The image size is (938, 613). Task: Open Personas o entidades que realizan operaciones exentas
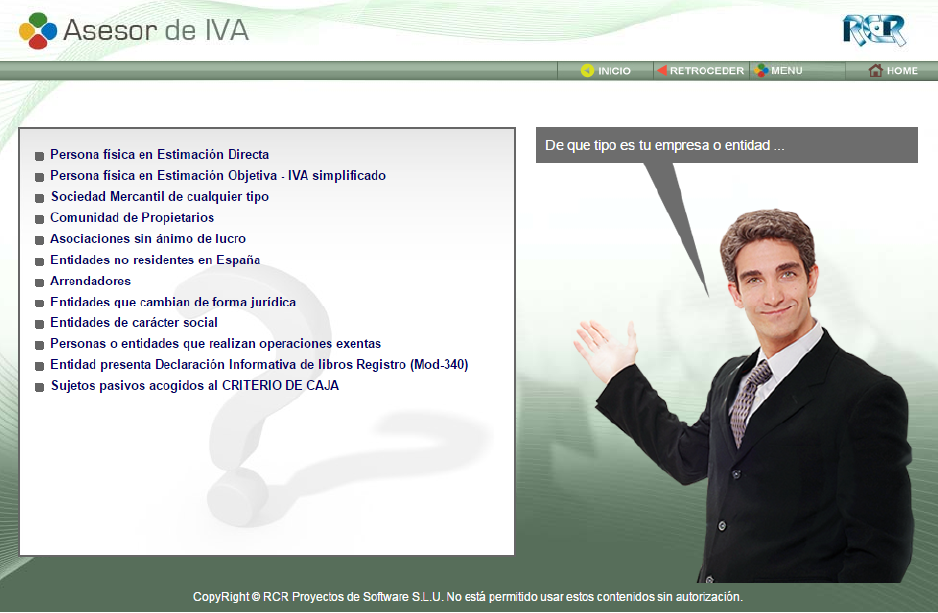[215, 343]
